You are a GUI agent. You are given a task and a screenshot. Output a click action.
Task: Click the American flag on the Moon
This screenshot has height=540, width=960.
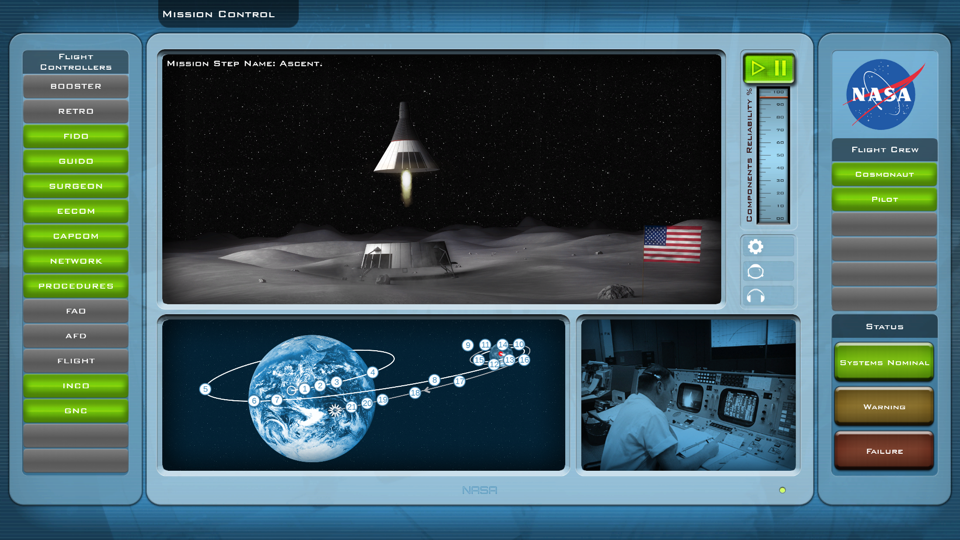pos(672,244)
